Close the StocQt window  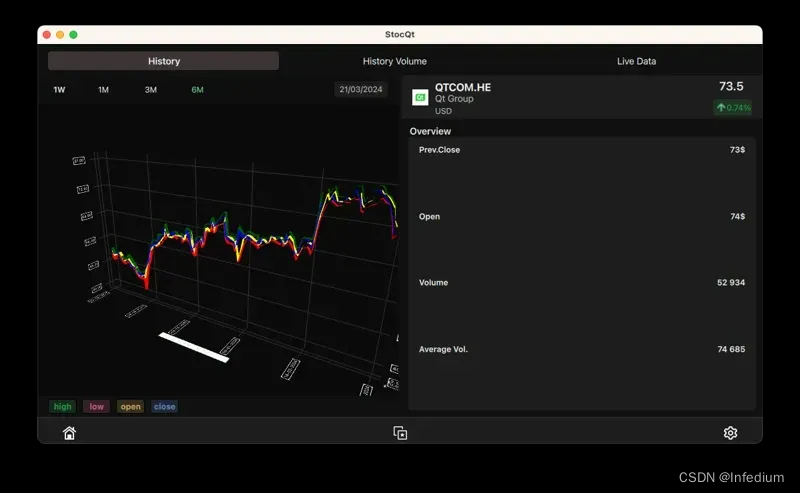pyautogui.click(x=47, y=35)
